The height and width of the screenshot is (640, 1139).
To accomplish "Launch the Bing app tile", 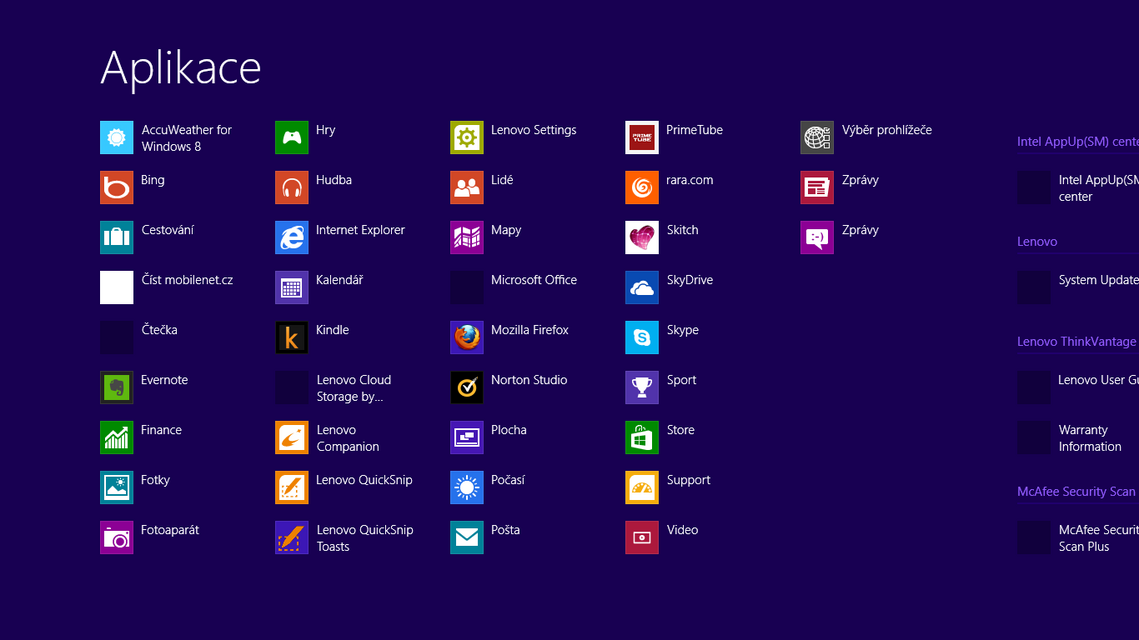I will (x=117, y=188).
